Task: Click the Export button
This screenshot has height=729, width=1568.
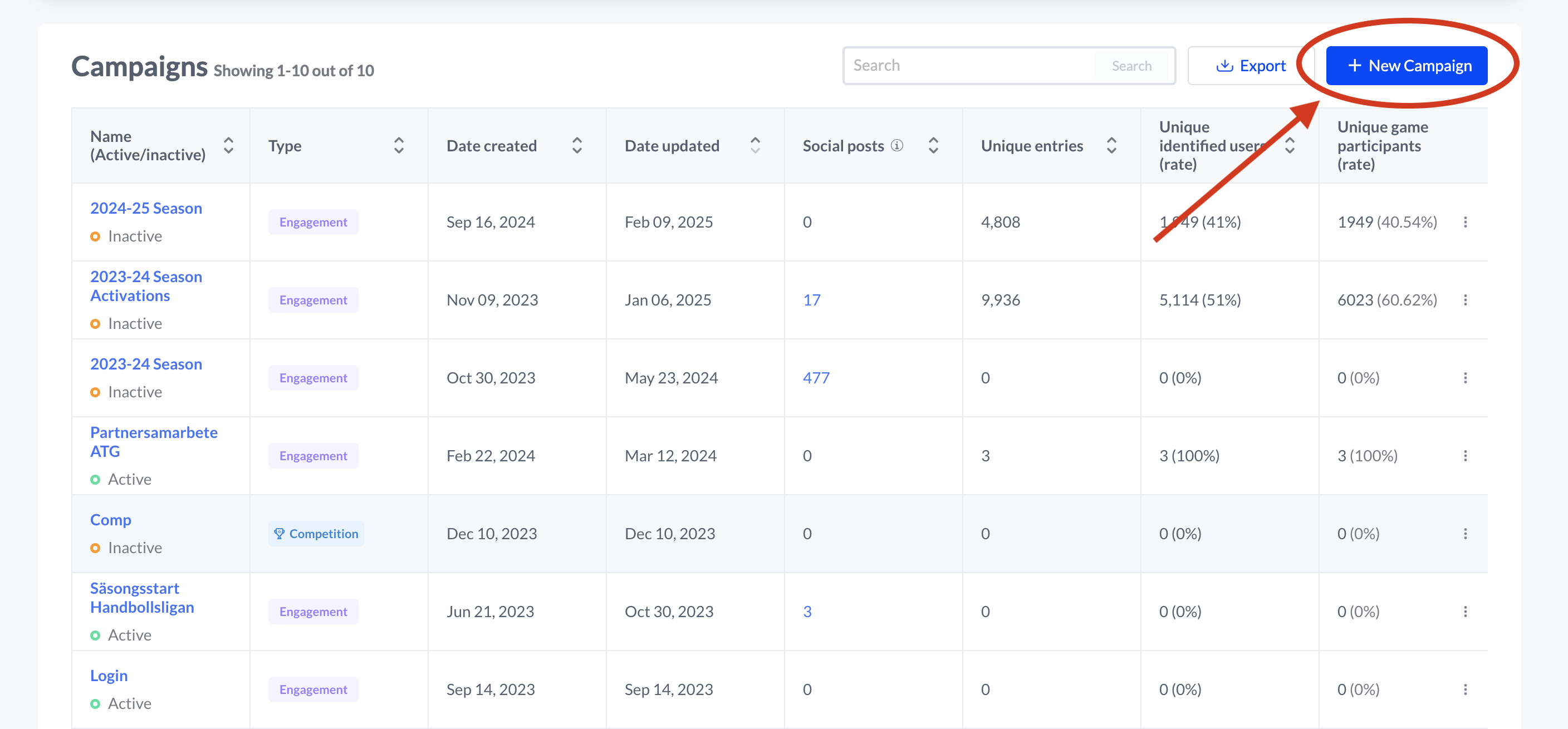Action: point(1250,66)
